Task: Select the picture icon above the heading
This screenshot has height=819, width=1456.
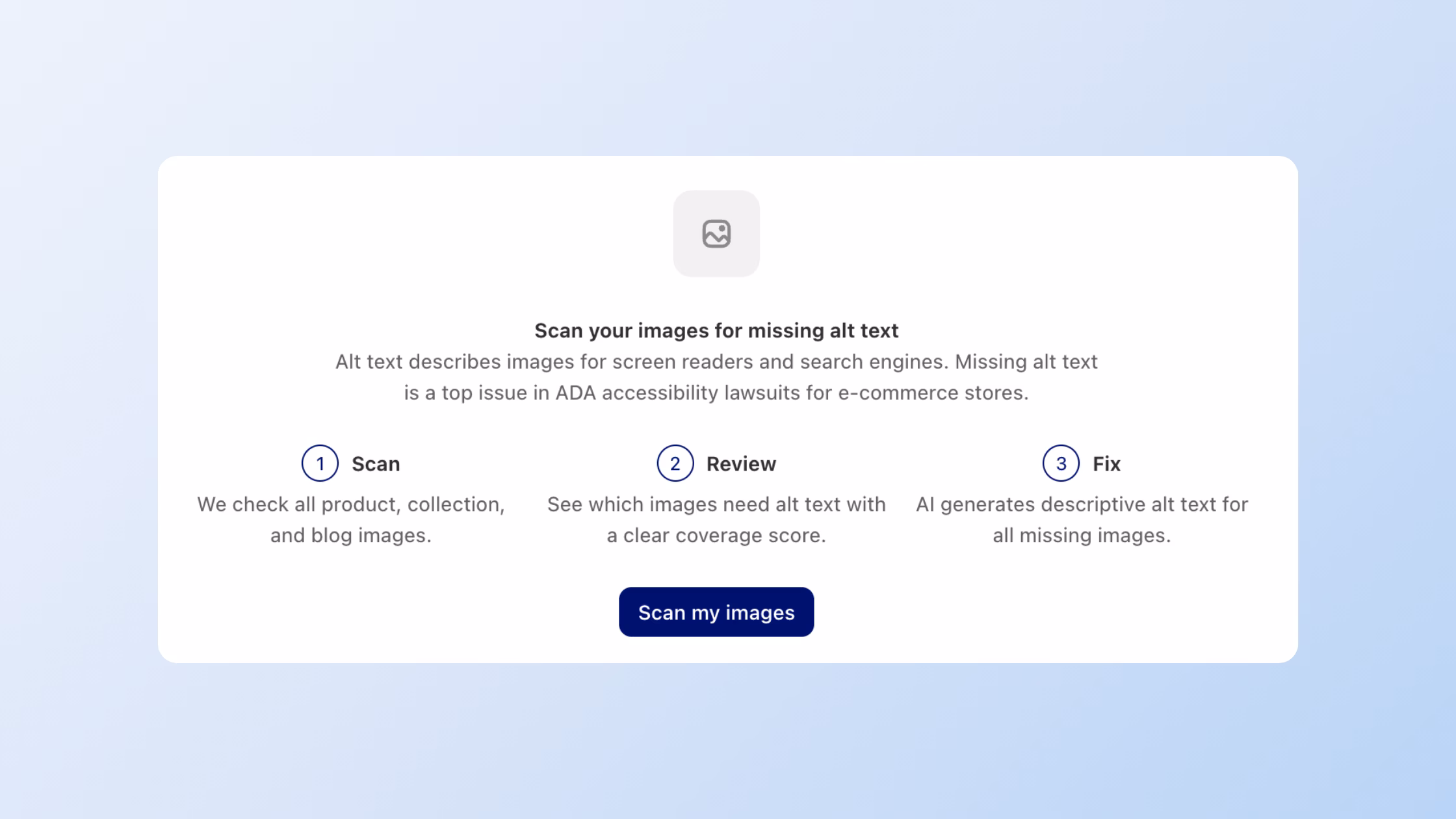Action: [x=717, y=235]
